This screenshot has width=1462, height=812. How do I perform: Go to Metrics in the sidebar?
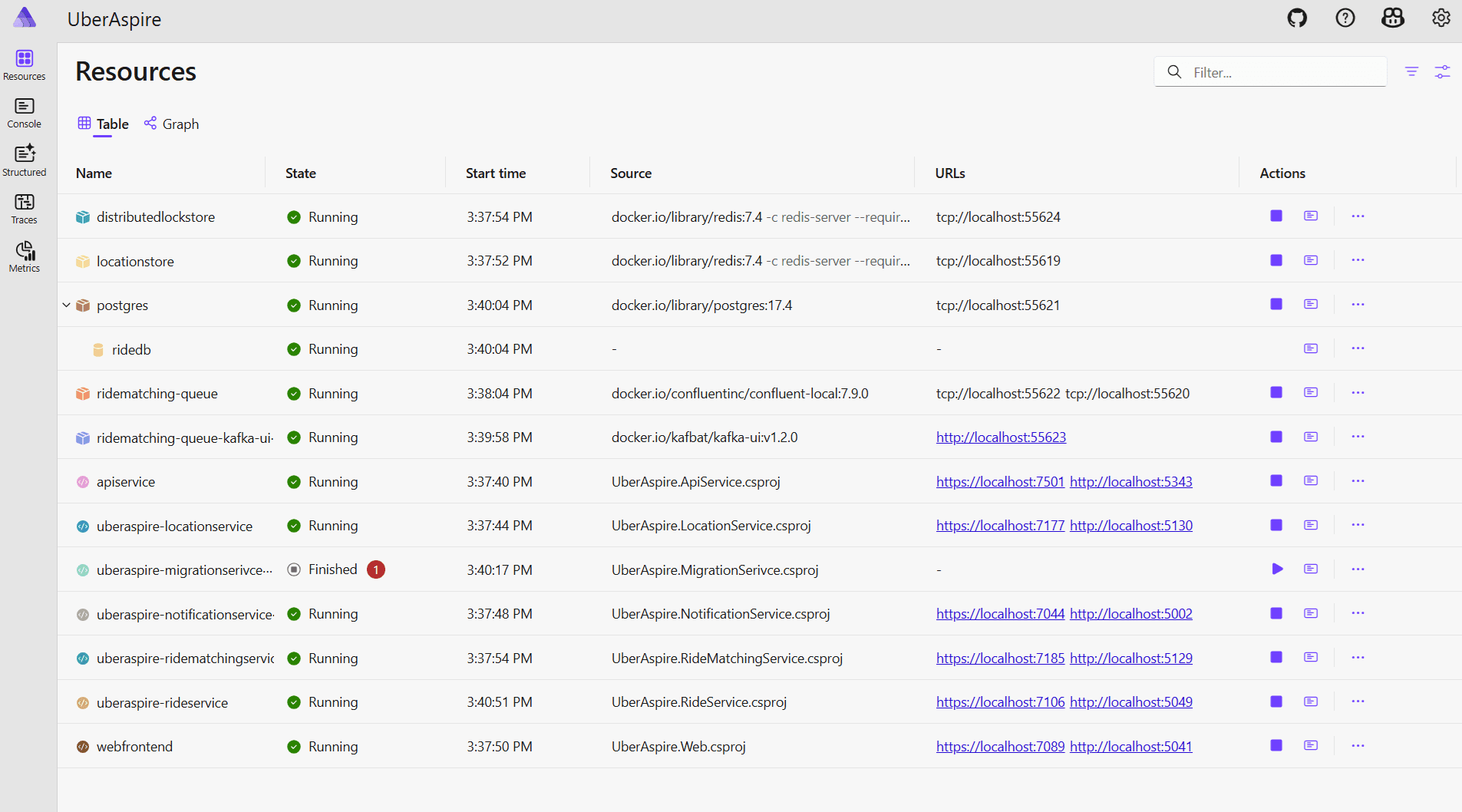point(25,256)
